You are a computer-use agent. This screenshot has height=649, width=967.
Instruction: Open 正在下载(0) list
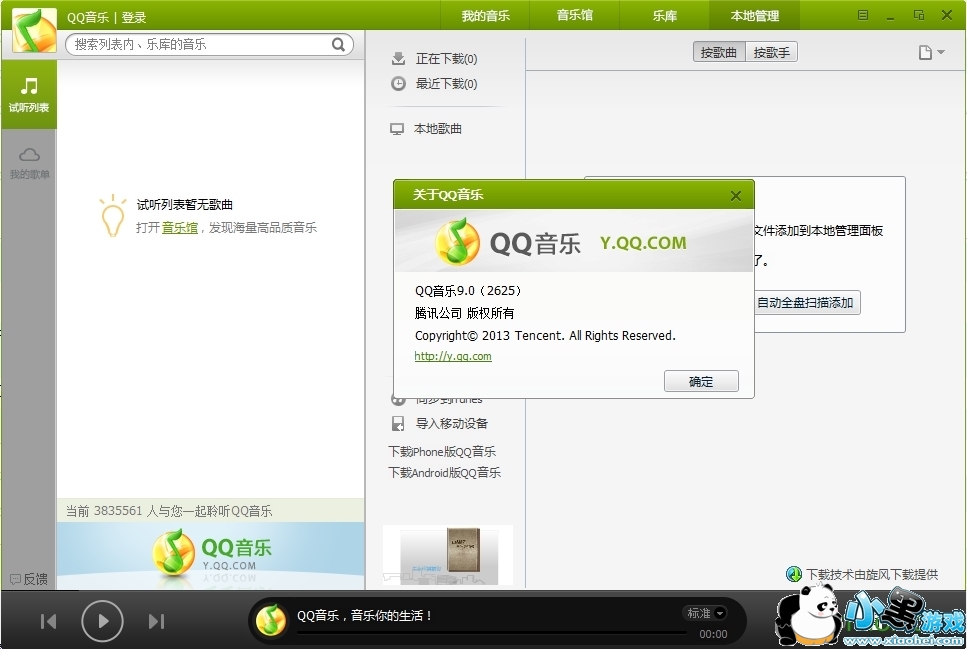click(446, 59)
